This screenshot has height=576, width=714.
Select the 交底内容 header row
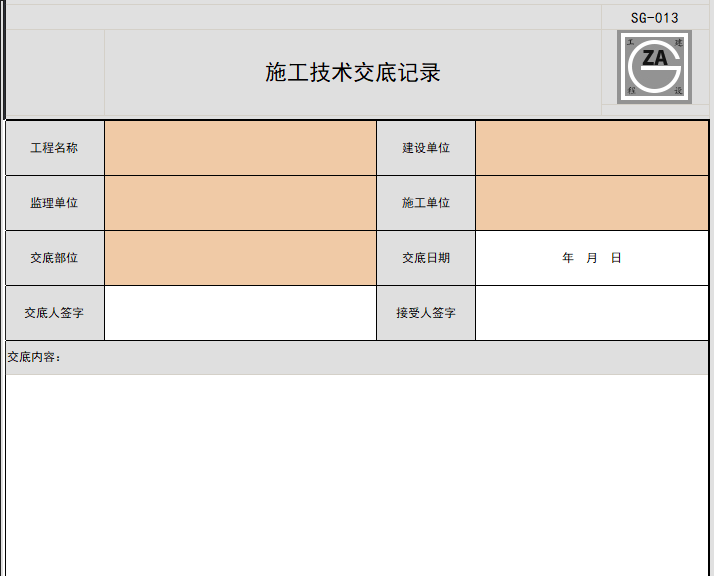coord(357,358)
